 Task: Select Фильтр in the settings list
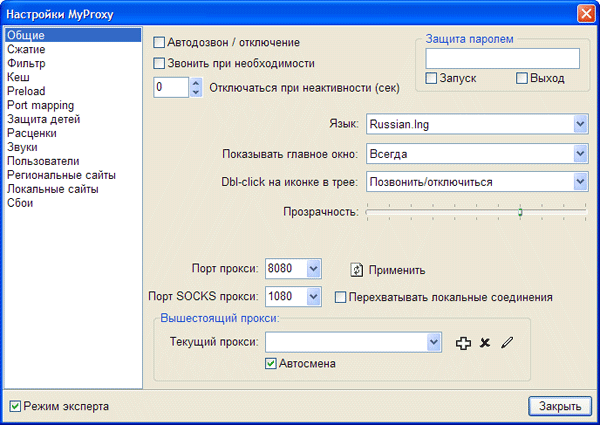tap(24, 63)
